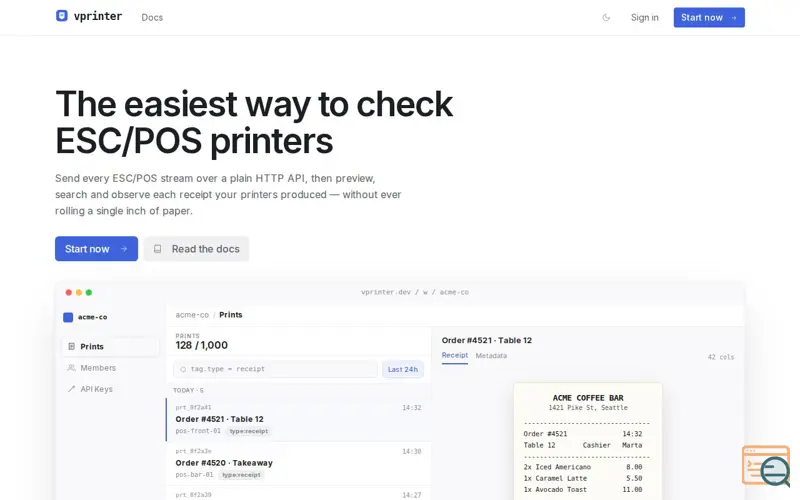The width and height of the screenshot is (800, 500).
Task: Click the Prints breadcrumb title
Action: 231,315
